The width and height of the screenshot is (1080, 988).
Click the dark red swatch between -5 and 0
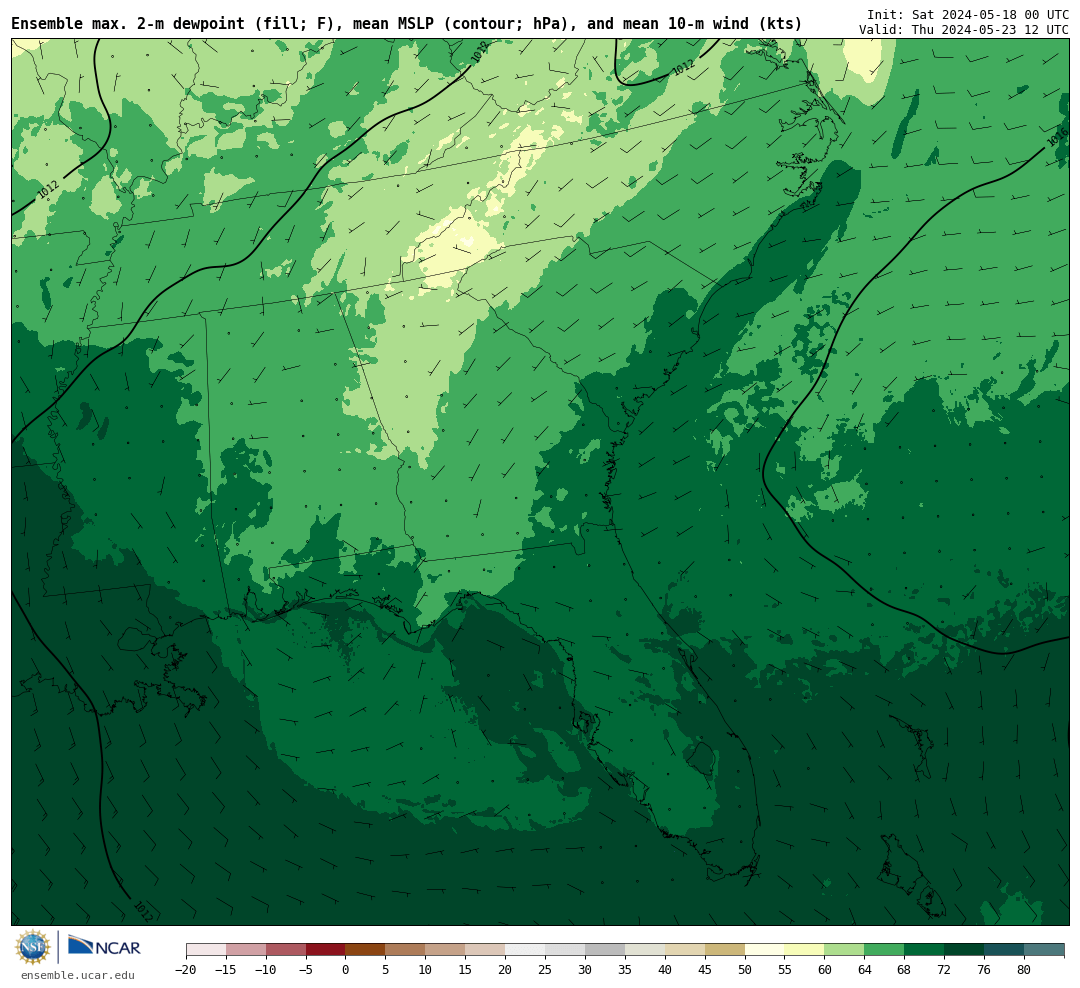tap(325, 949)
